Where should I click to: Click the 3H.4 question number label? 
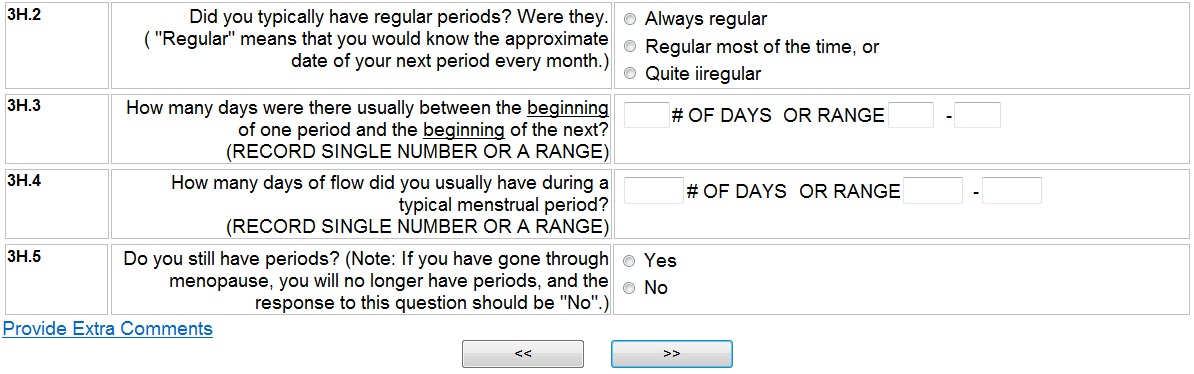[x=23, y=181]
